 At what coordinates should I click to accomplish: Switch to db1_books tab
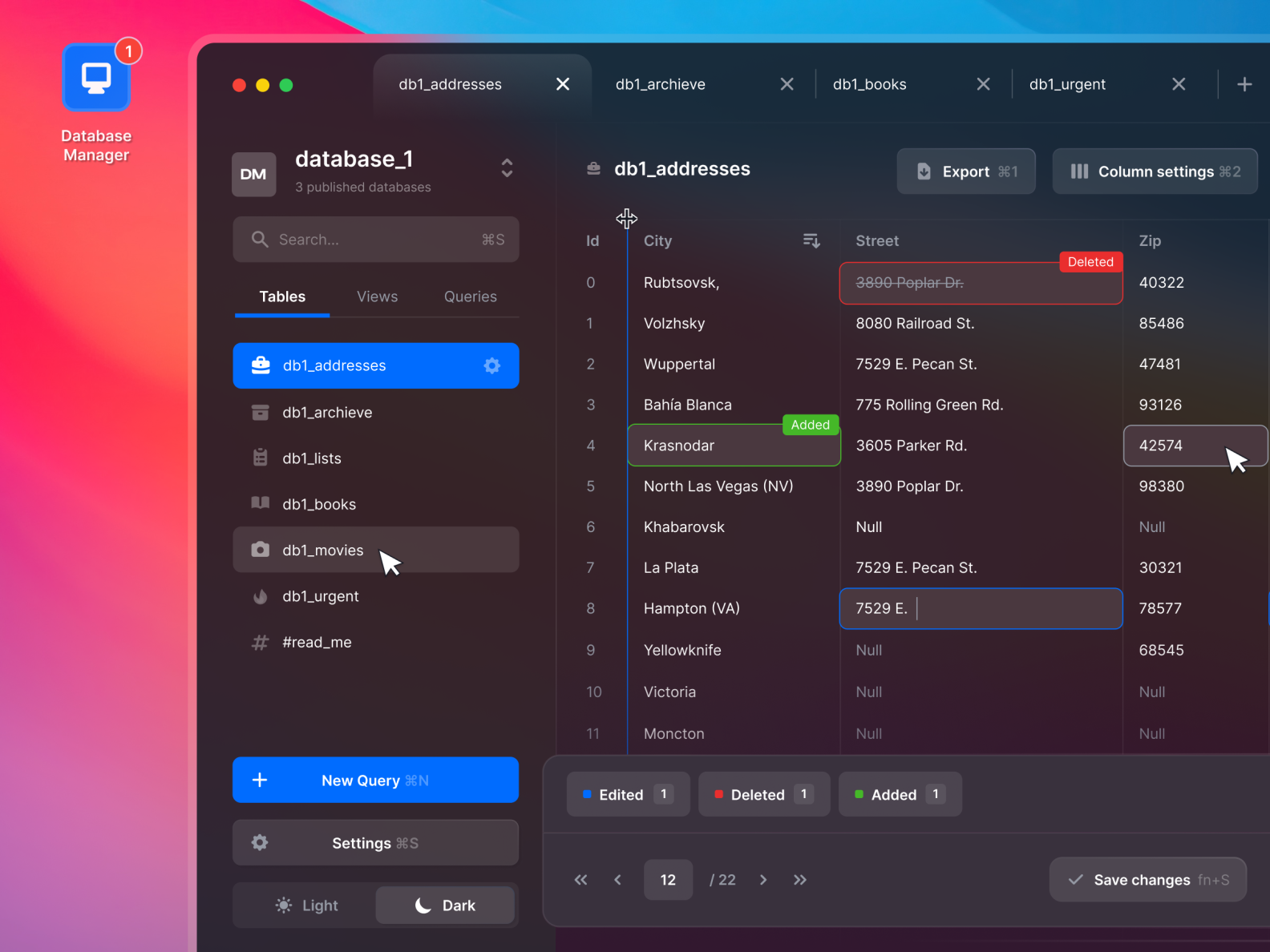870,84
